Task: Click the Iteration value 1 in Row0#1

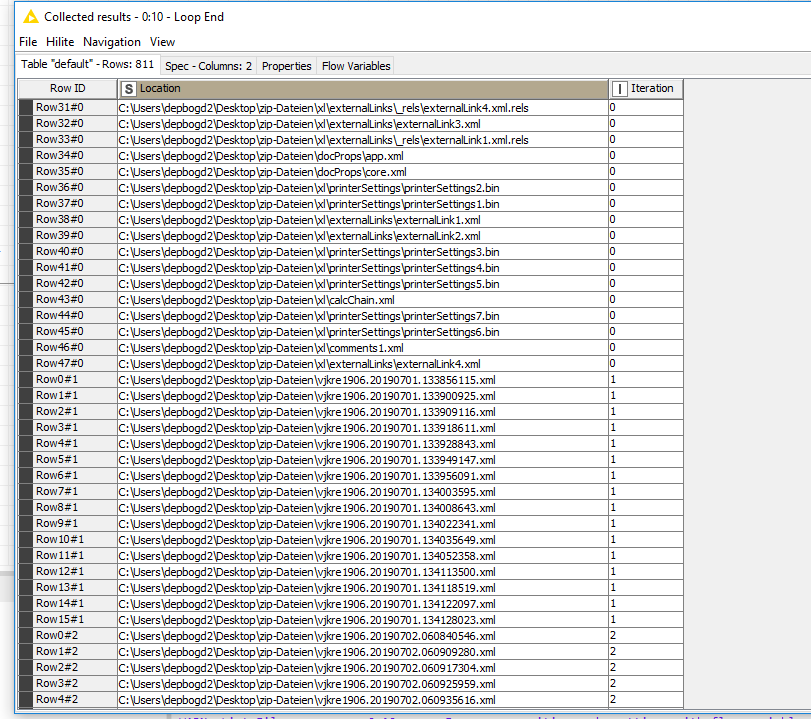Action: [646, 380]
